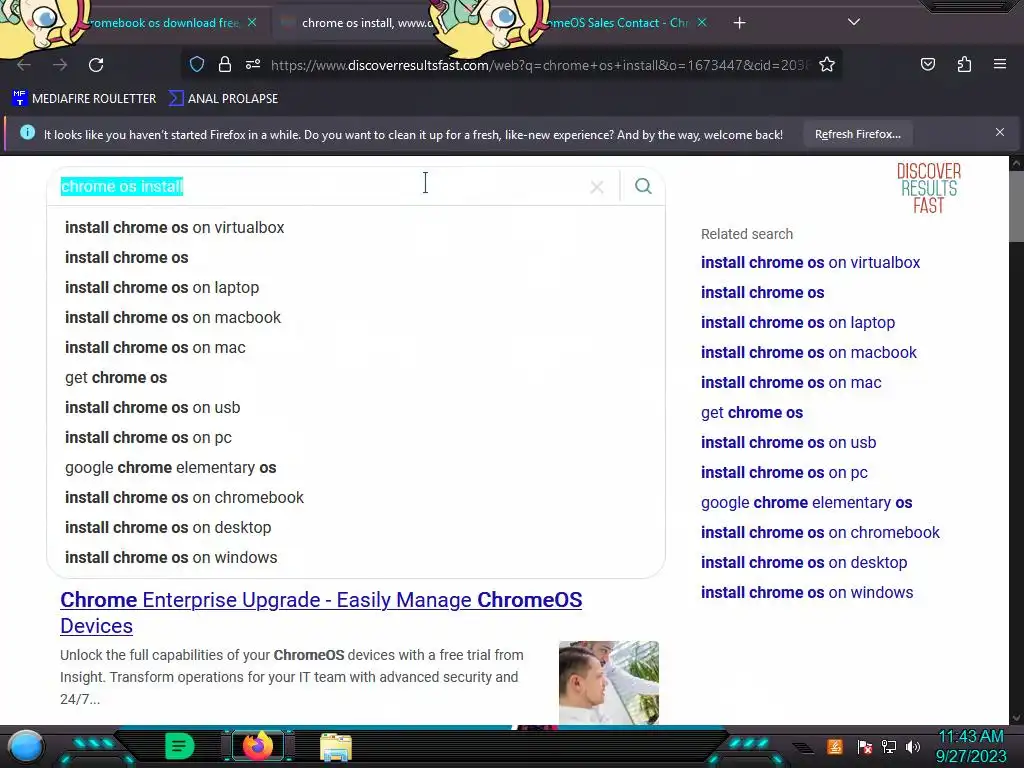Switch to chromebook os download free tab

click(x=163, y=23)
